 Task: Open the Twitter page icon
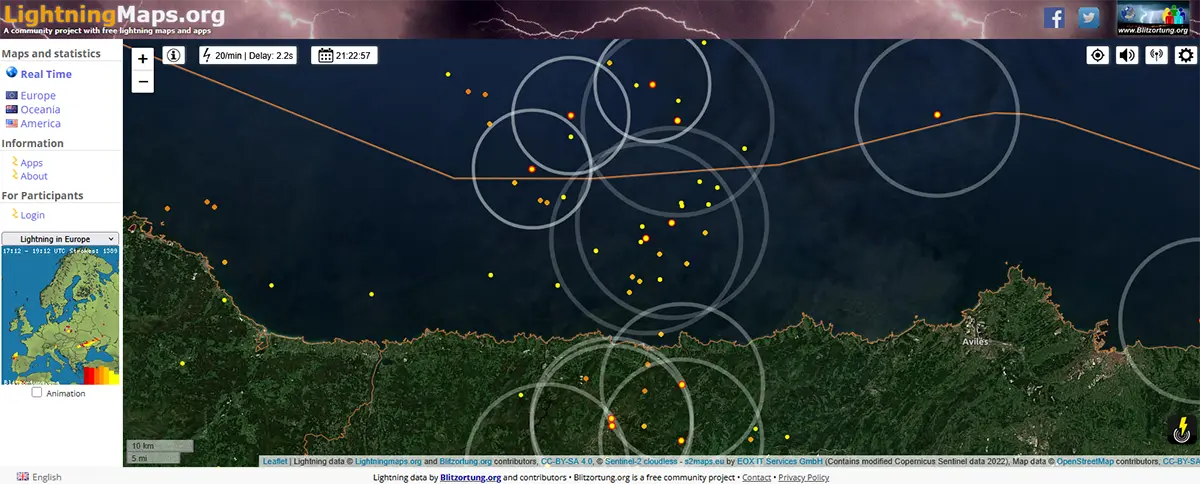click(x=1088, y=17)
